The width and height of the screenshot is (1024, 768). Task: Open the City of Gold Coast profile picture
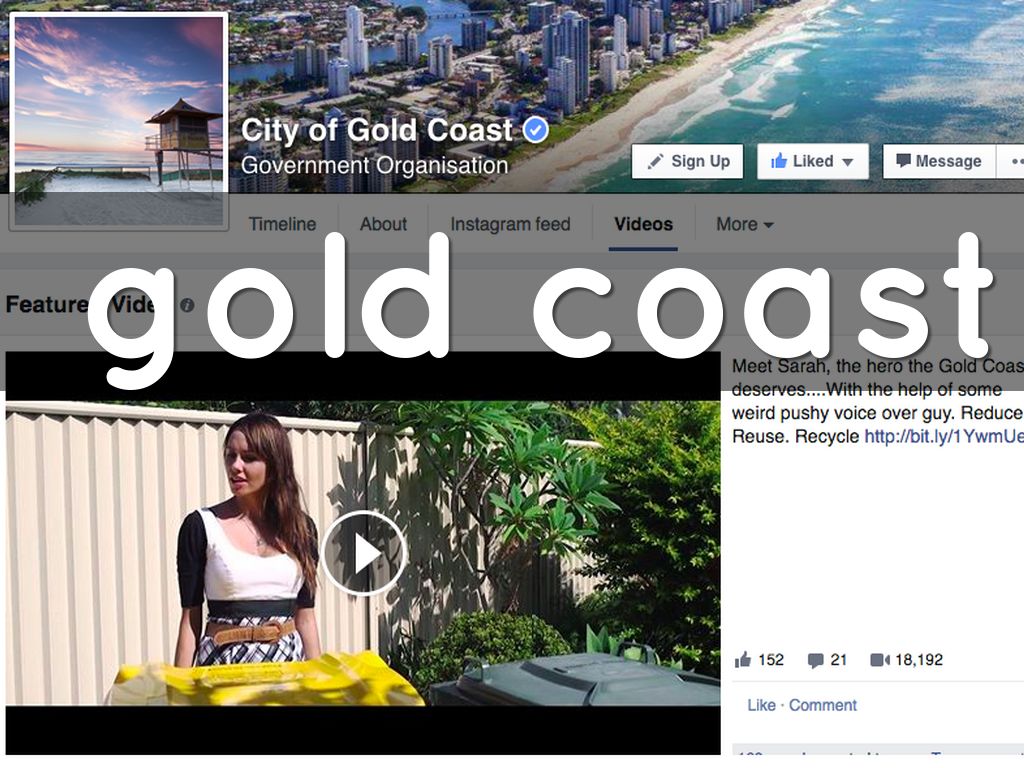point(119,121)
